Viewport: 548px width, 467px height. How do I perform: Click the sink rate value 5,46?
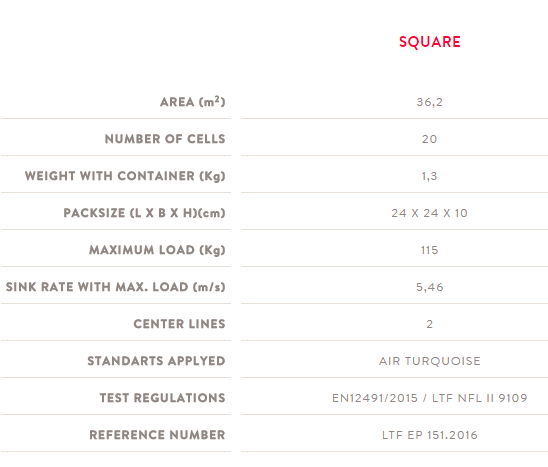pyautogui.click(x=430, y=287)
